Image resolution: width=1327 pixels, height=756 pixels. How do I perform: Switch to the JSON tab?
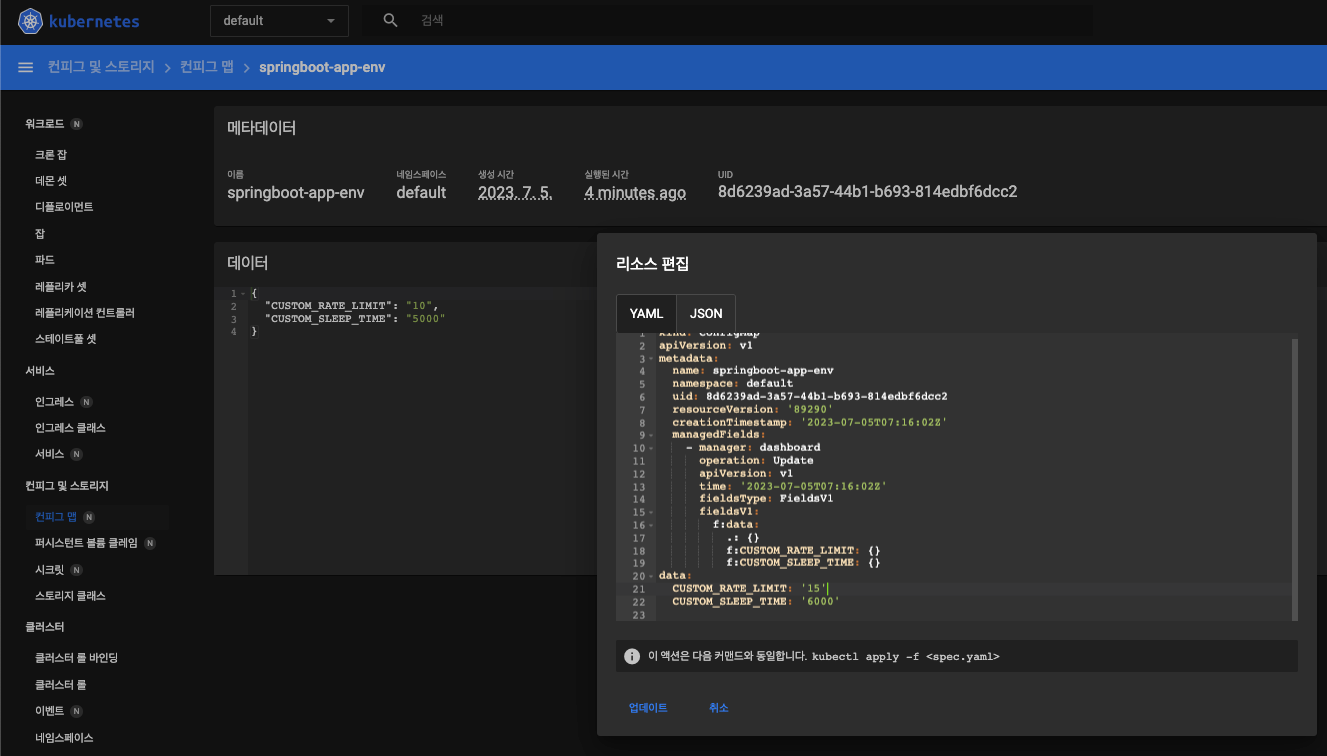point(706,313)
